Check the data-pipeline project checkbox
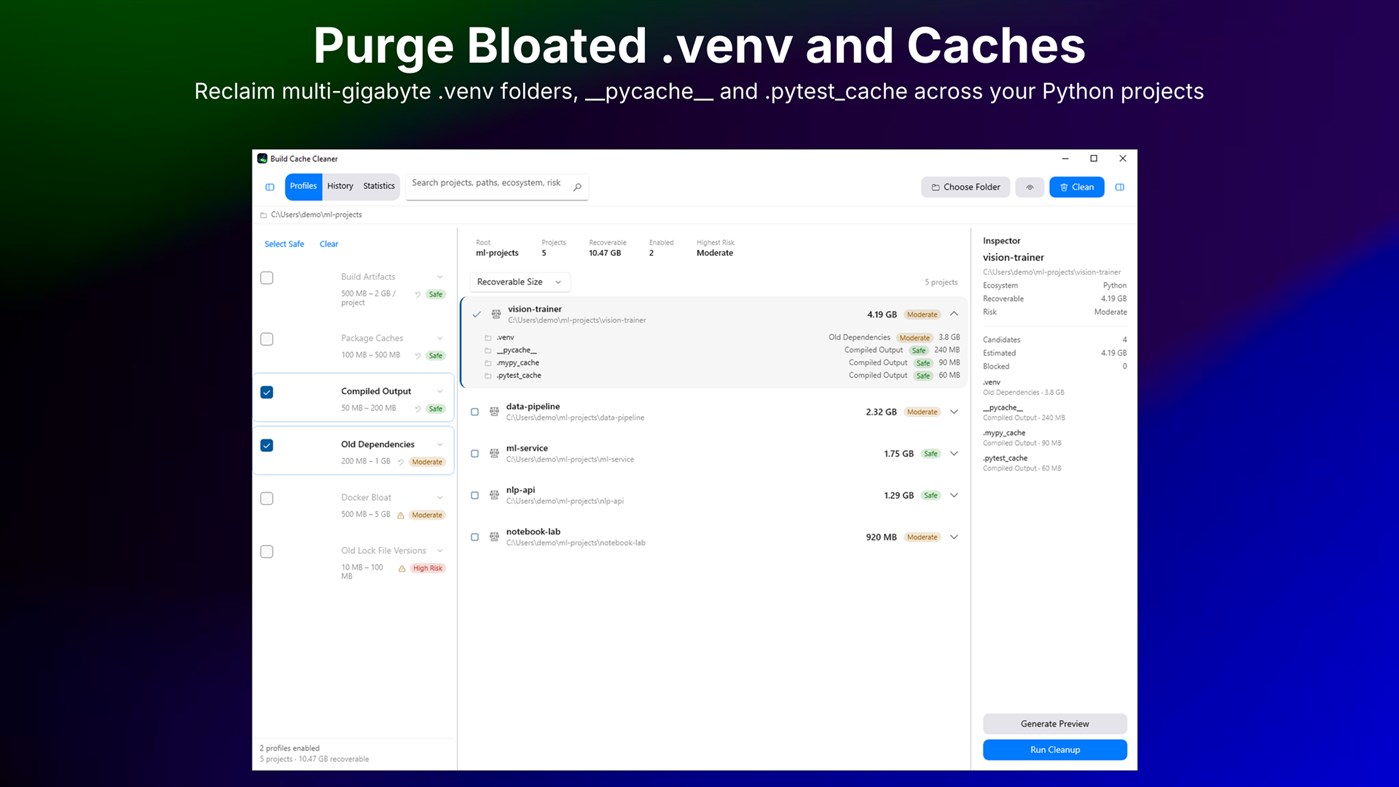1399x787 pixels. click(475, 412)
